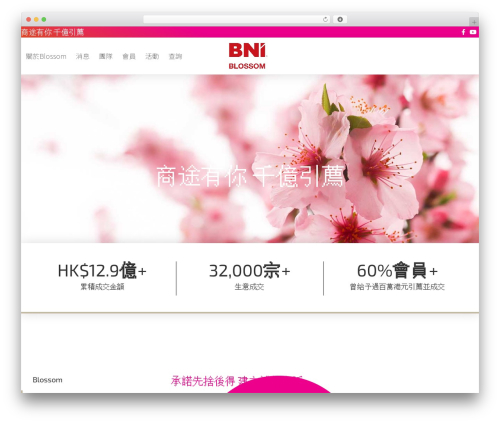The height and width of the screenshot is (423, 500).
Task: Reload the page with the refresh icon
Action: 325,19
